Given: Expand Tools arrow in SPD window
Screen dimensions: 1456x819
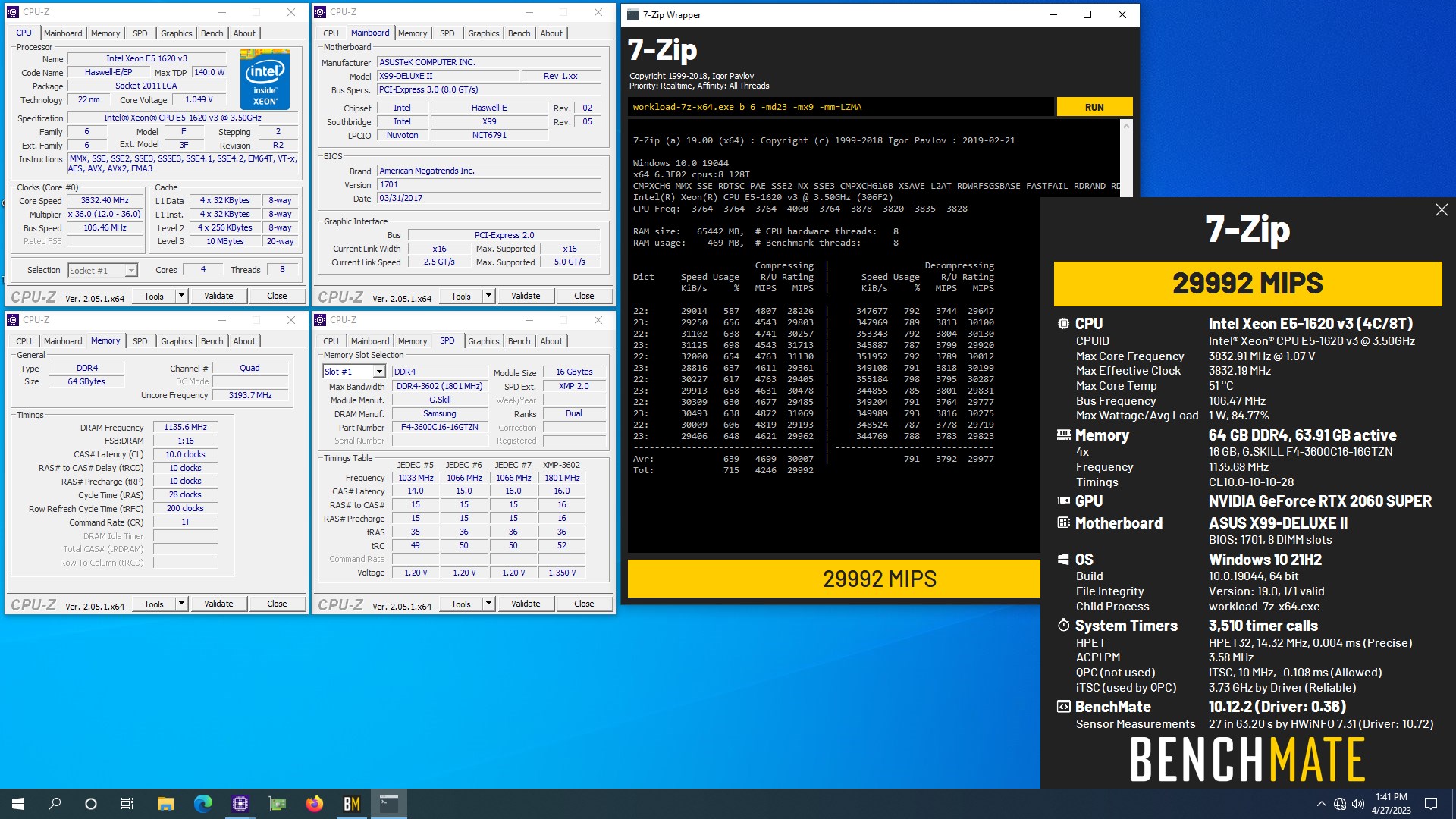Looking at the screenshot, I should point(488,604).
